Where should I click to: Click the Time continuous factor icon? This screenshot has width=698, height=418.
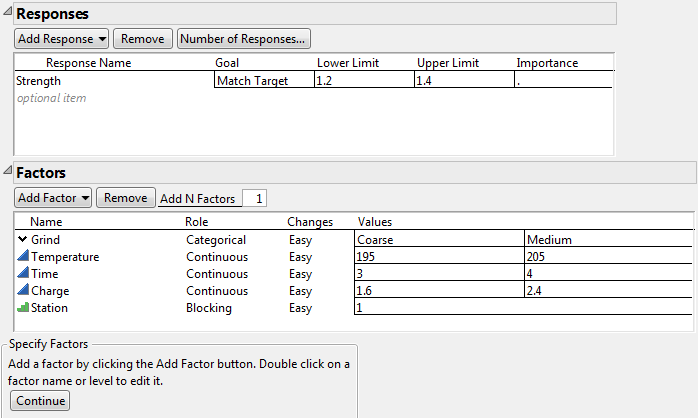click(23, 274)
